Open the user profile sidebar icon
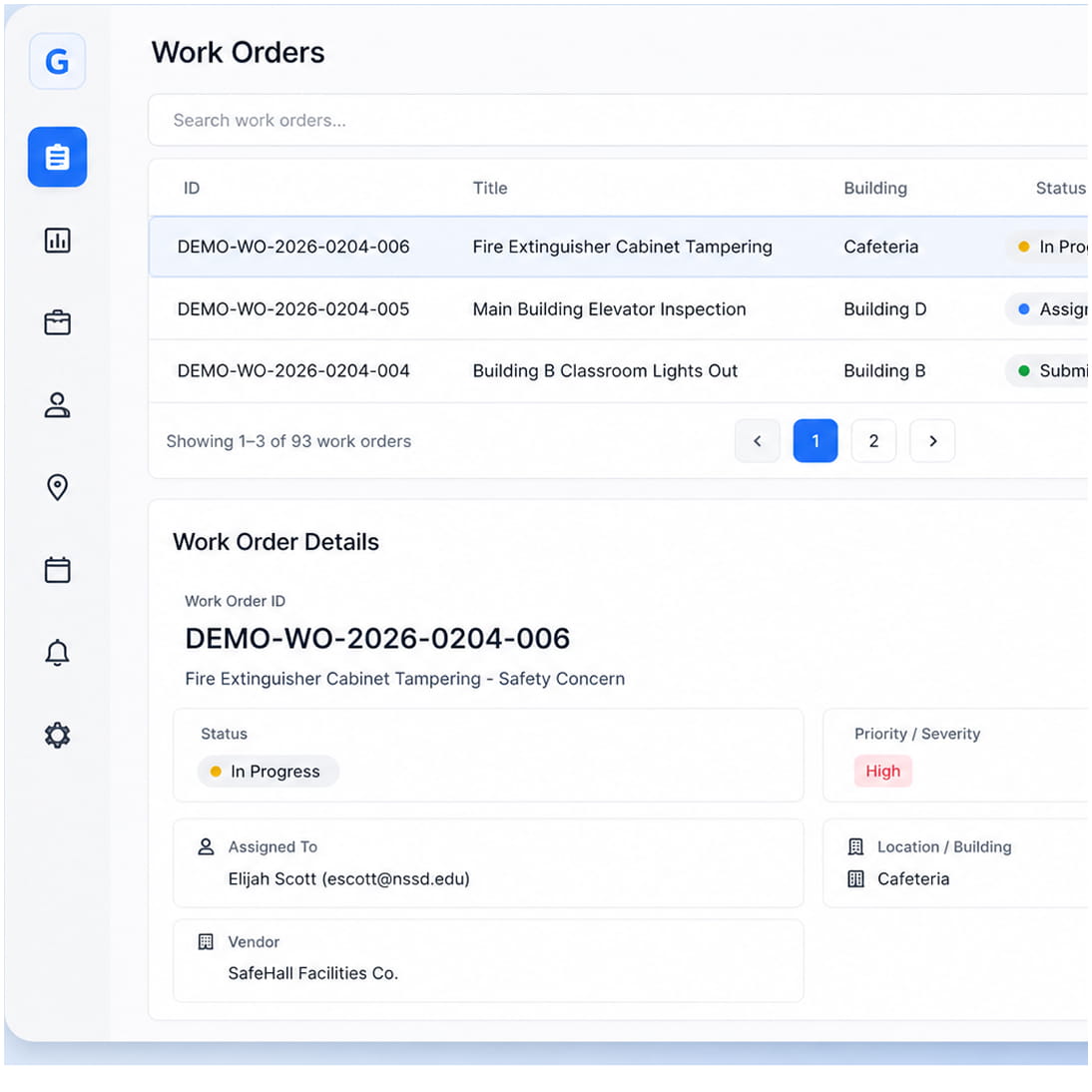The height and width of the screenshot is (1092, 1092). coord(57,404)
